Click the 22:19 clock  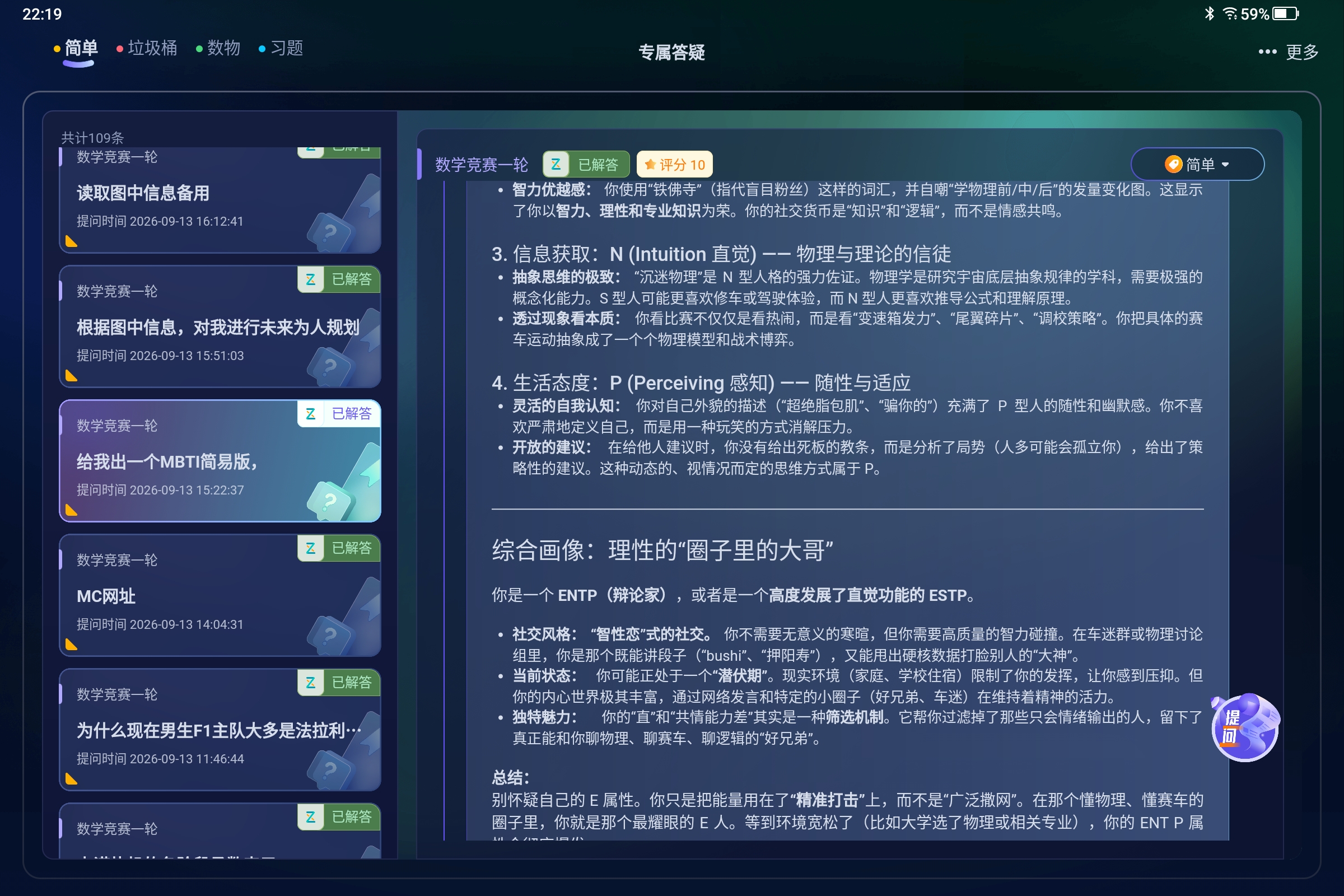(41, 13)
